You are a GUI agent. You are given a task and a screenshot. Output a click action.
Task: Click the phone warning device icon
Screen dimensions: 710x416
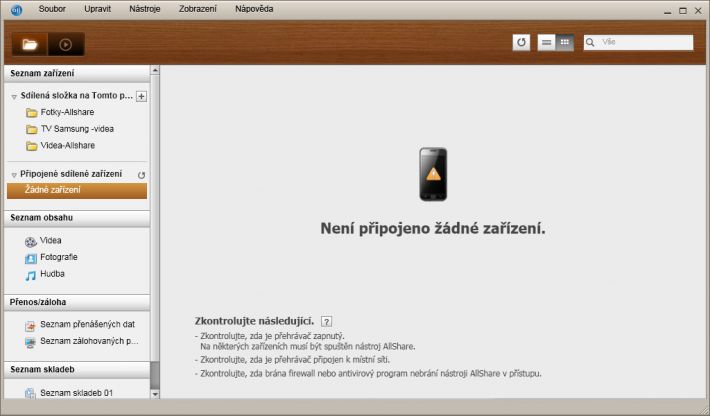pos(433,174)
